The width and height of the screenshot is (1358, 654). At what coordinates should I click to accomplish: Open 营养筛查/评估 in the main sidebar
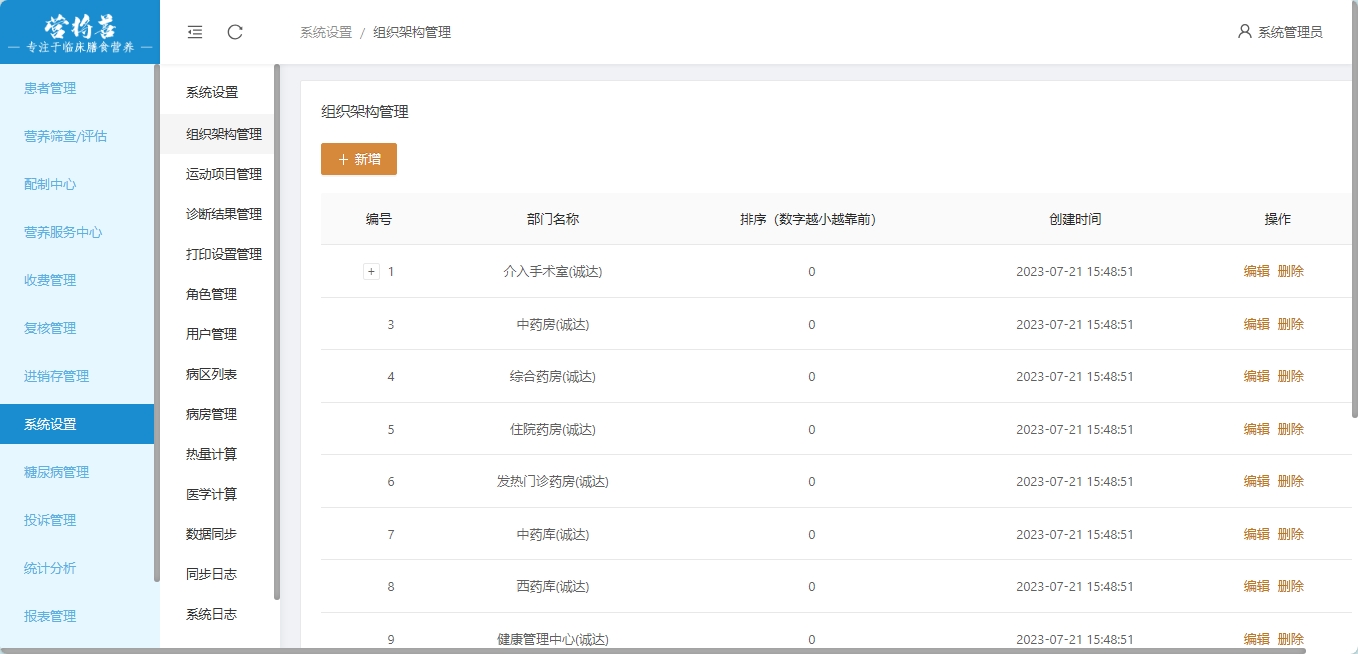point(65,136)
